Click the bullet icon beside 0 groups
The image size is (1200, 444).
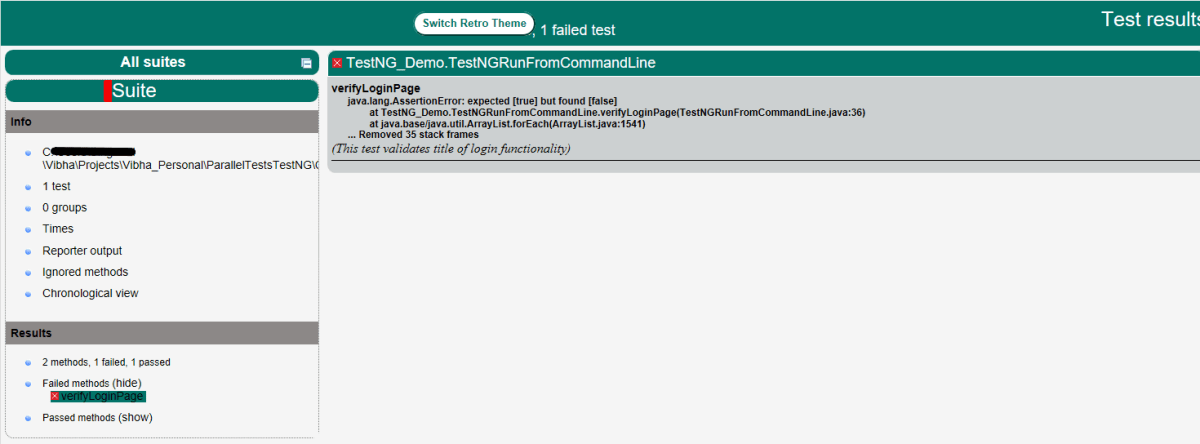(29, 209)
